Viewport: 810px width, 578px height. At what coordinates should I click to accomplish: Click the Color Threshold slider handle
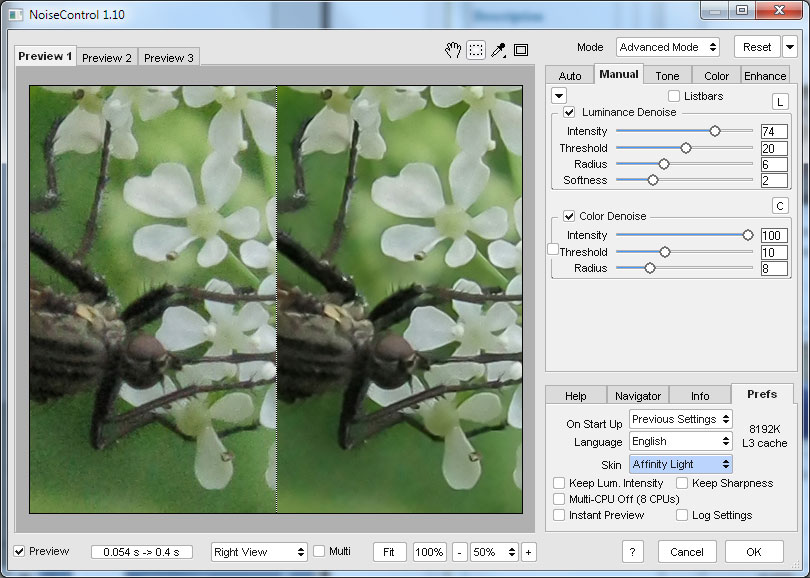point(665,252)
